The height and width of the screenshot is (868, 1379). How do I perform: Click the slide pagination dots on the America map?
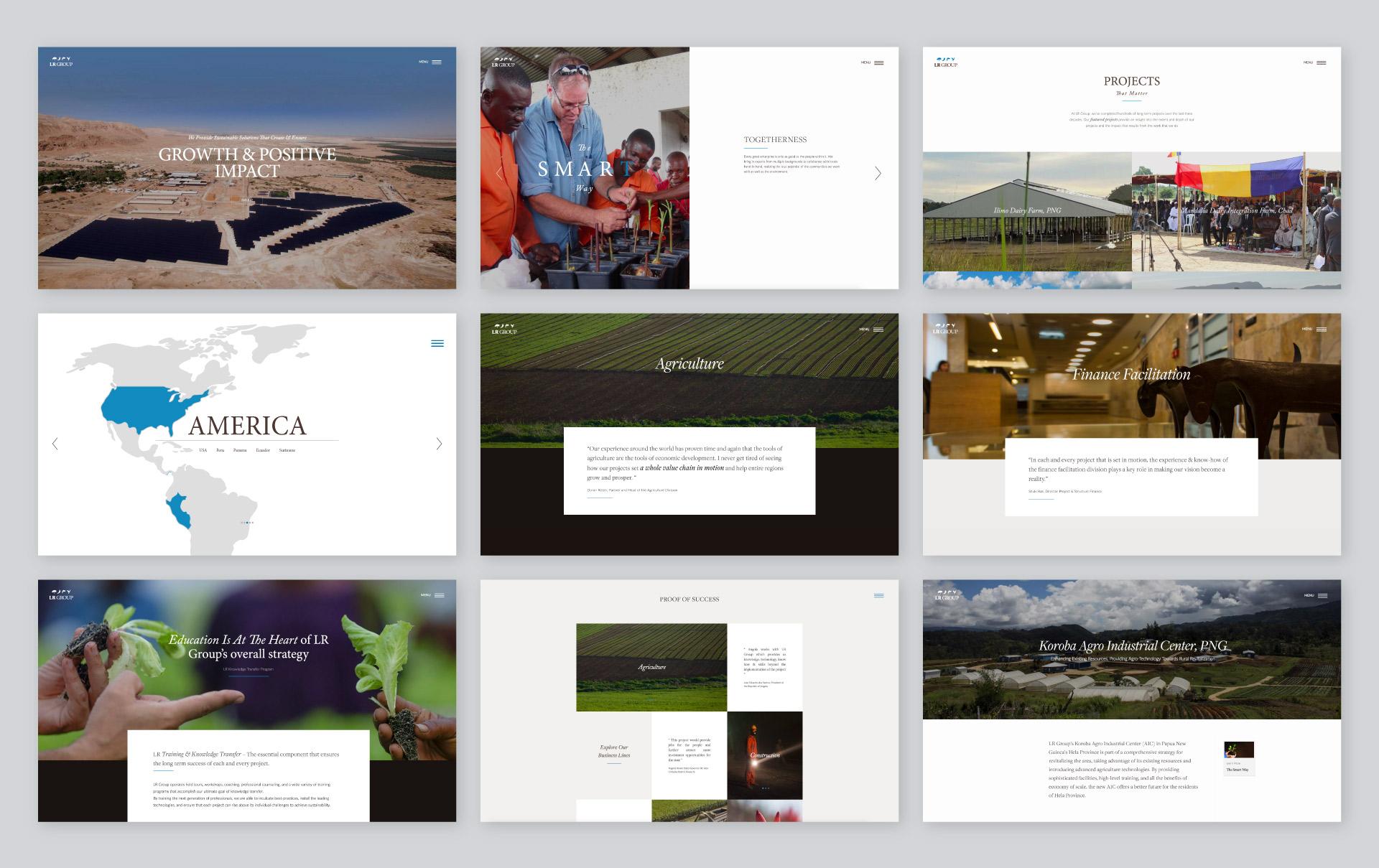click(247, 523)
